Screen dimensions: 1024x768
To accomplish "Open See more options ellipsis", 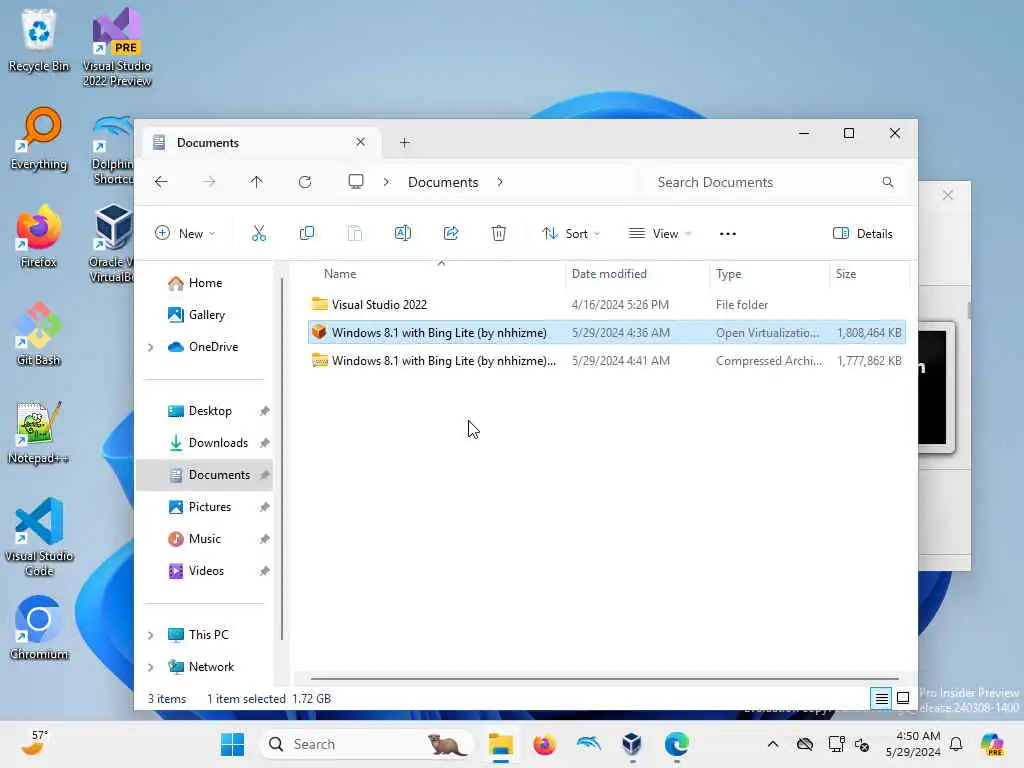I will point(728,234).
